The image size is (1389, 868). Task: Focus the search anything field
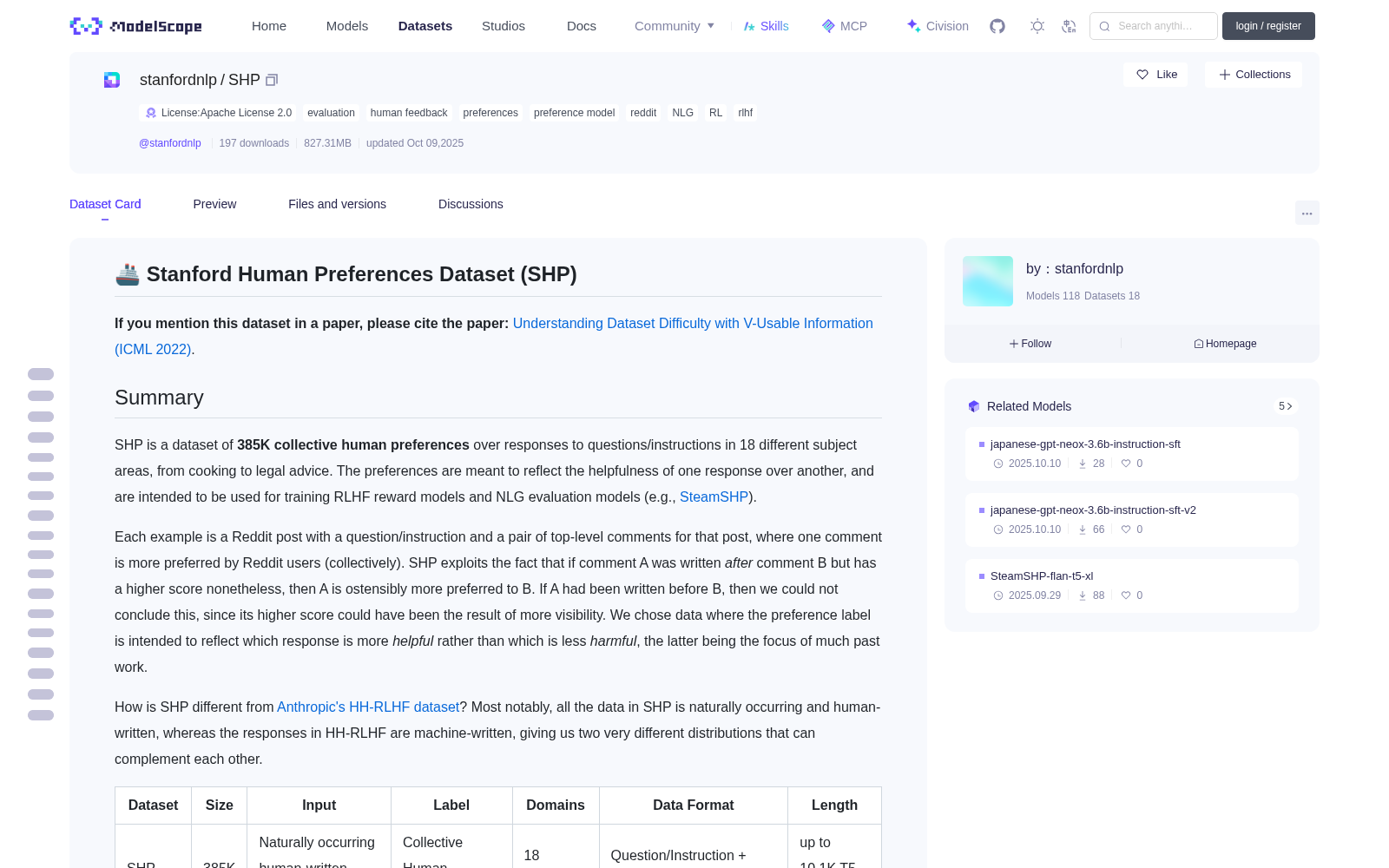click(1154, 26)
